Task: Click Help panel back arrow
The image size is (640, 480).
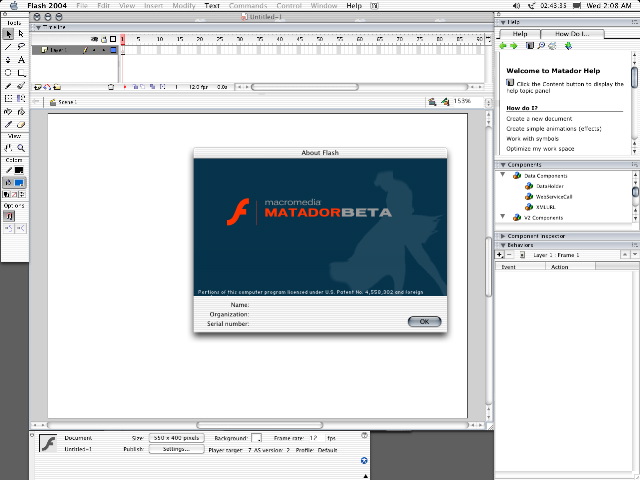Action: click(503, 46)
